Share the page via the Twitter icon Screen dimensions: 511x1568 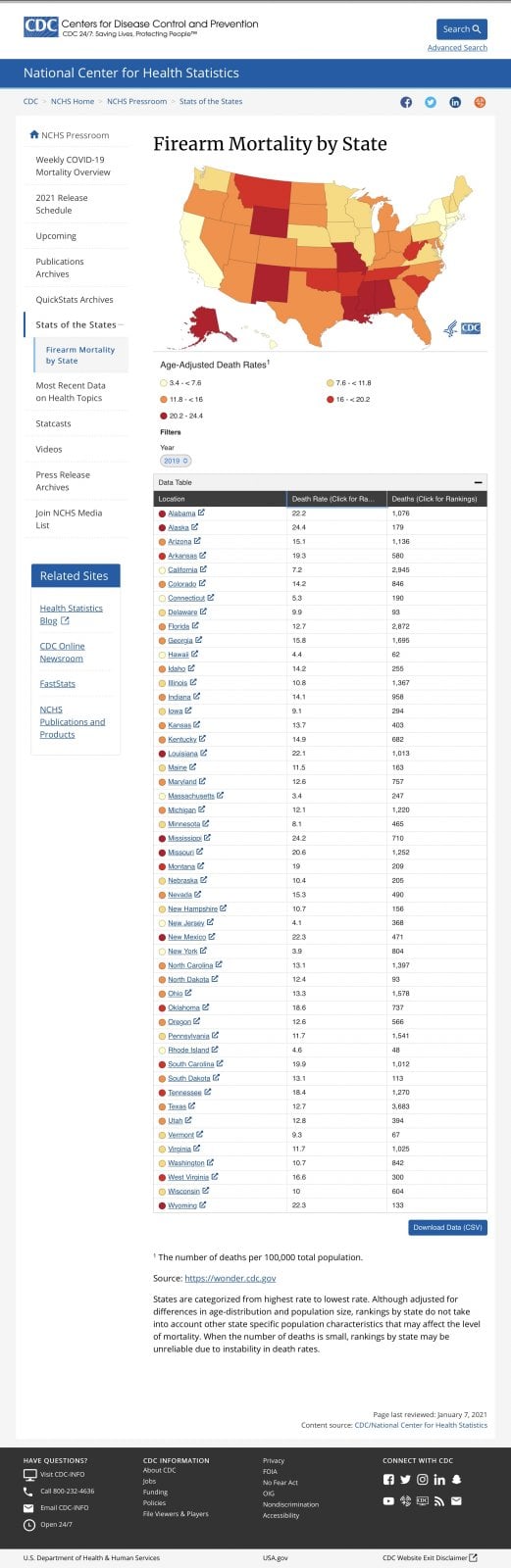431,102
